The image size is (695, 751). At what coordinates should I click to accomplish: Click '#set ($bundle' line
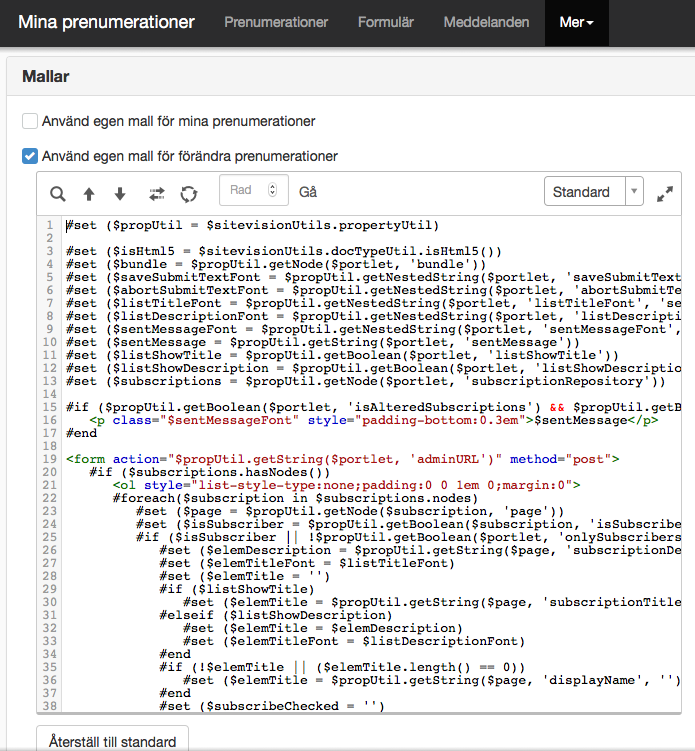tap(276, 264)
